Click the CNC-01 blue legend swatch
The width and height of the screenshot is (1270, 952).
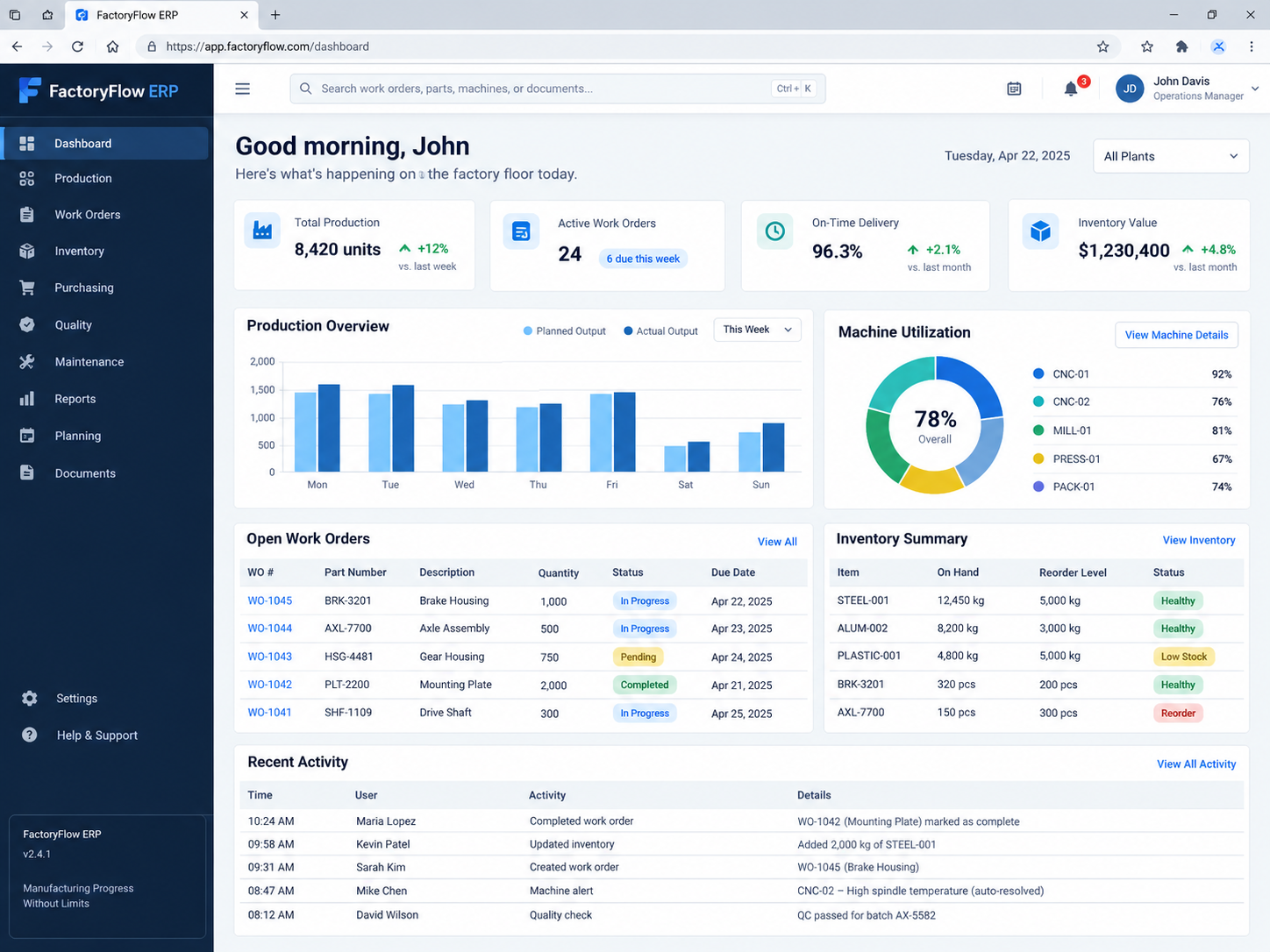tap(1038, 374)
